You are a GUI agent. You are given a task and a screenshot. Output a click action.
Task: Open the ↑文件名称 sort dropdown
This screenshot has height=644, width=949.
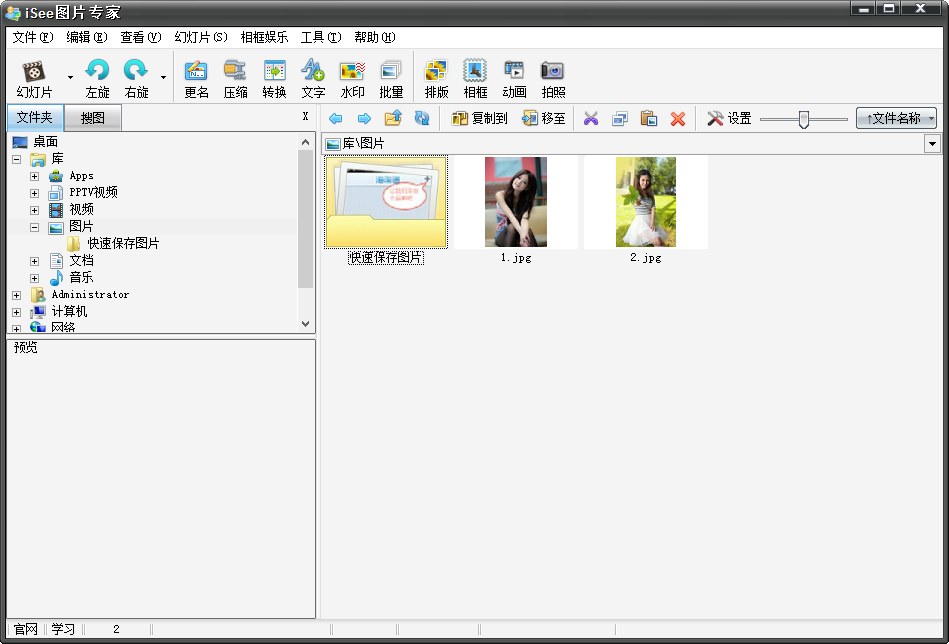click(x=896, y=118)
